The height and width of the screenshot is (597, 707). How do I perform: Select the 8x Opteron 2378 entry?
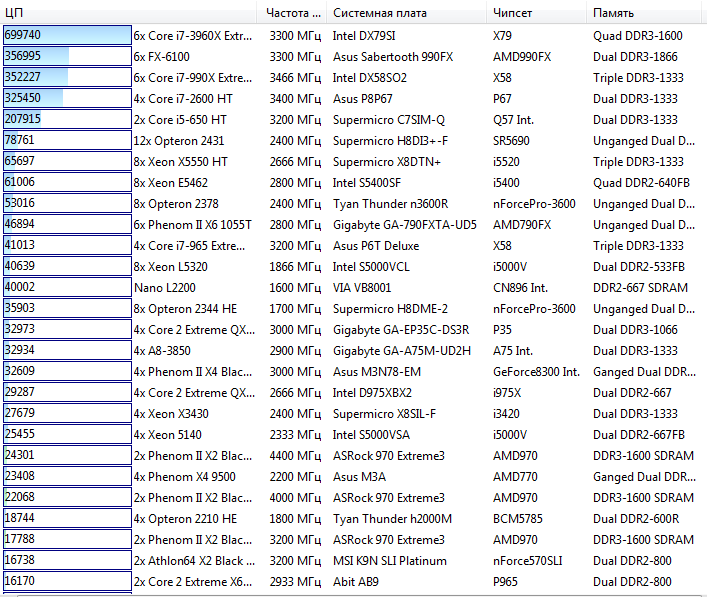coord(176,204)
